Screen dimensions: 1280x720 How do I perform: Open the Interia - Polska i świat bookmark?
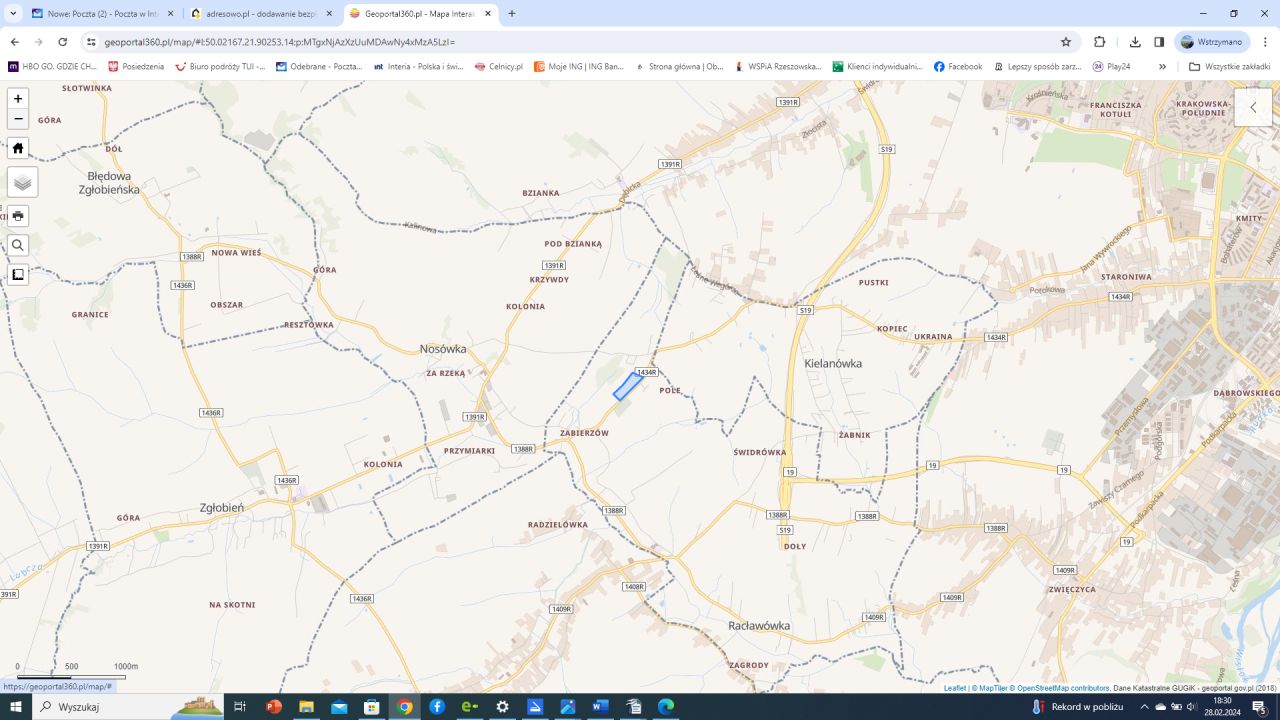419,67
